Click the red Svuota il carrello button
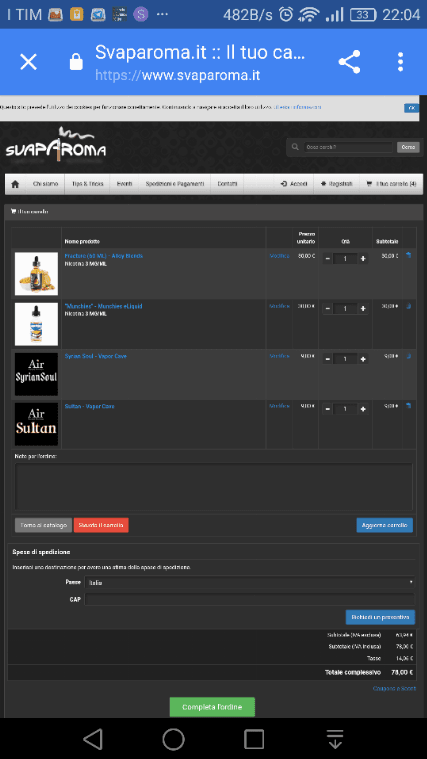 pyautogui.click(x=101, y=525)
